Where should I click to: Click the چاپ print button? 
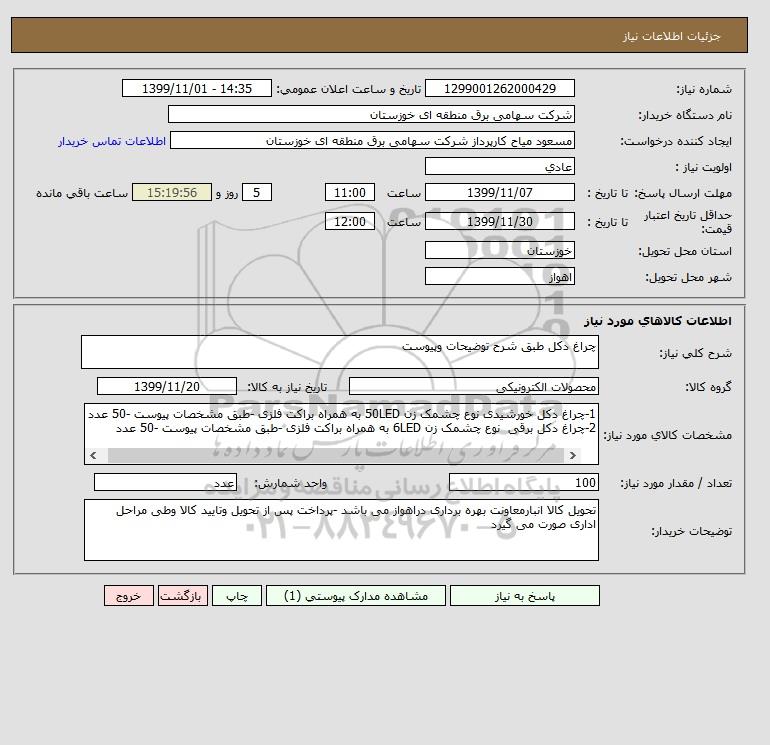click(237, 596)
